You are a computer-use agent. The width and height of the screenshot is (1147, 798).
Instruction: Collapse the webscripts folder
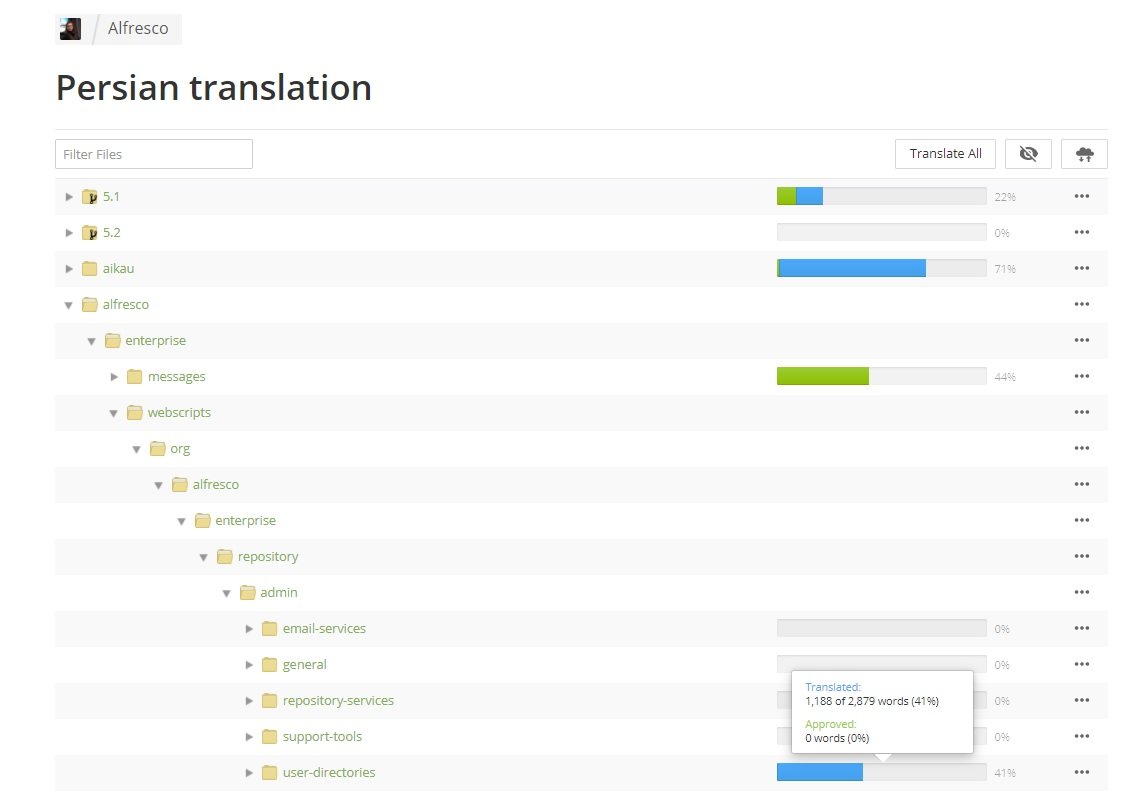[114, 413]
